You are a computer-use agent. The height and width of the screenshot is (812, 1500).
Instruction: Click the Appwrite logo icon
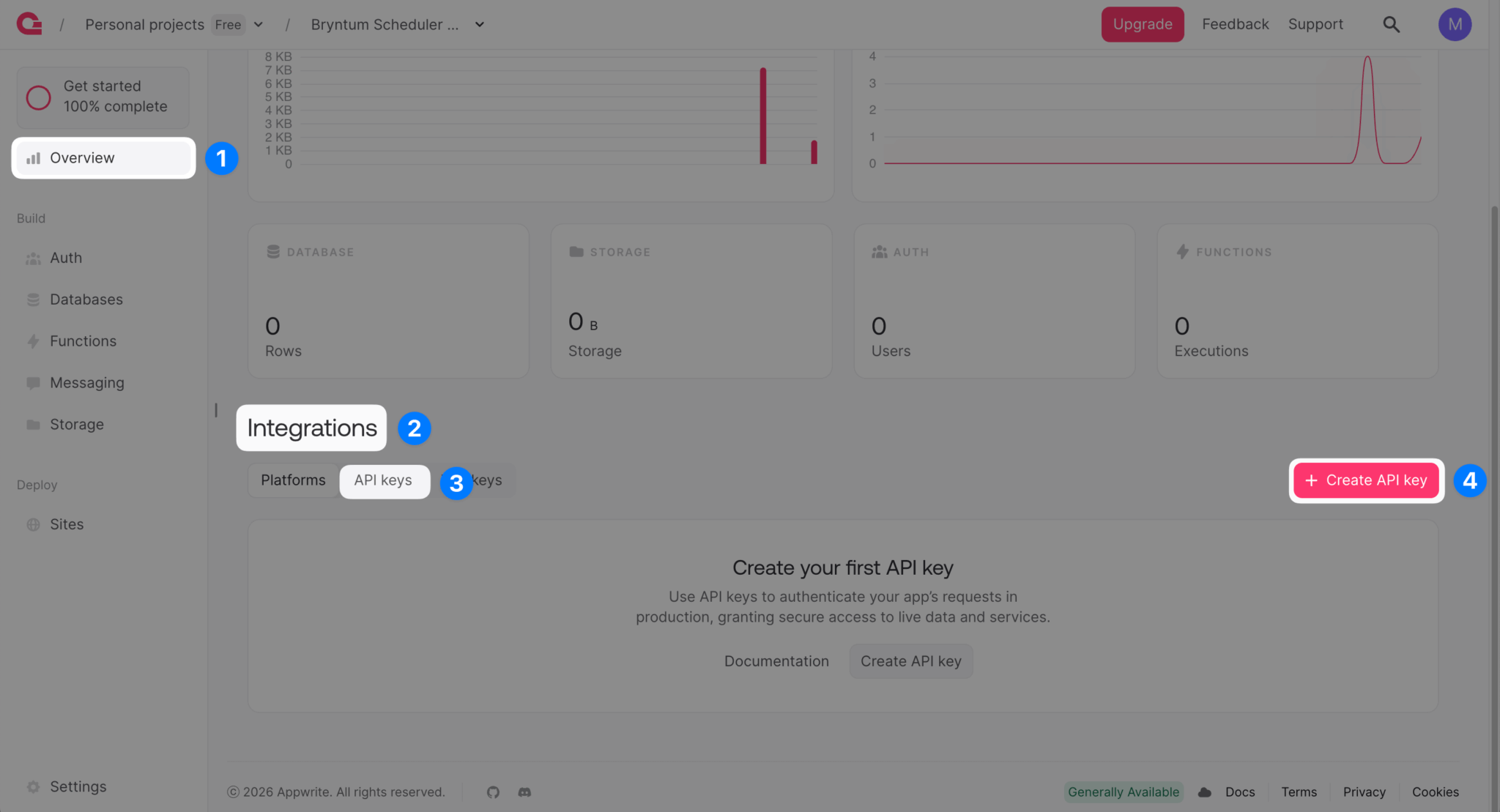[29, 24]
